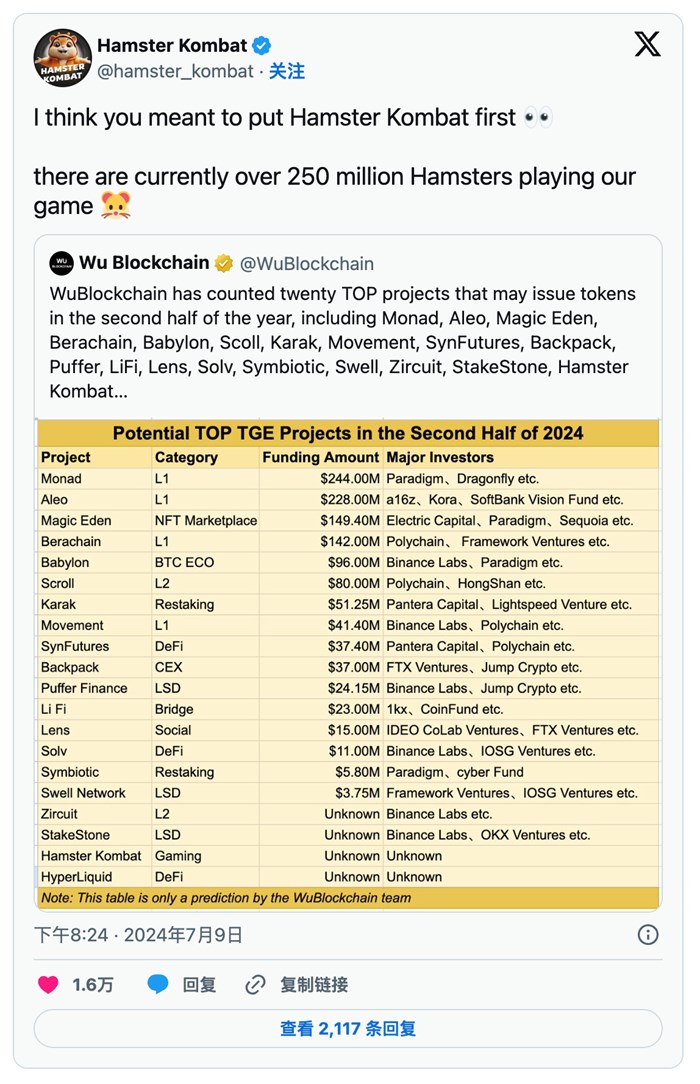Click the X logo icon
Viewport: 700px width, 1084px height.
(647, 44)
